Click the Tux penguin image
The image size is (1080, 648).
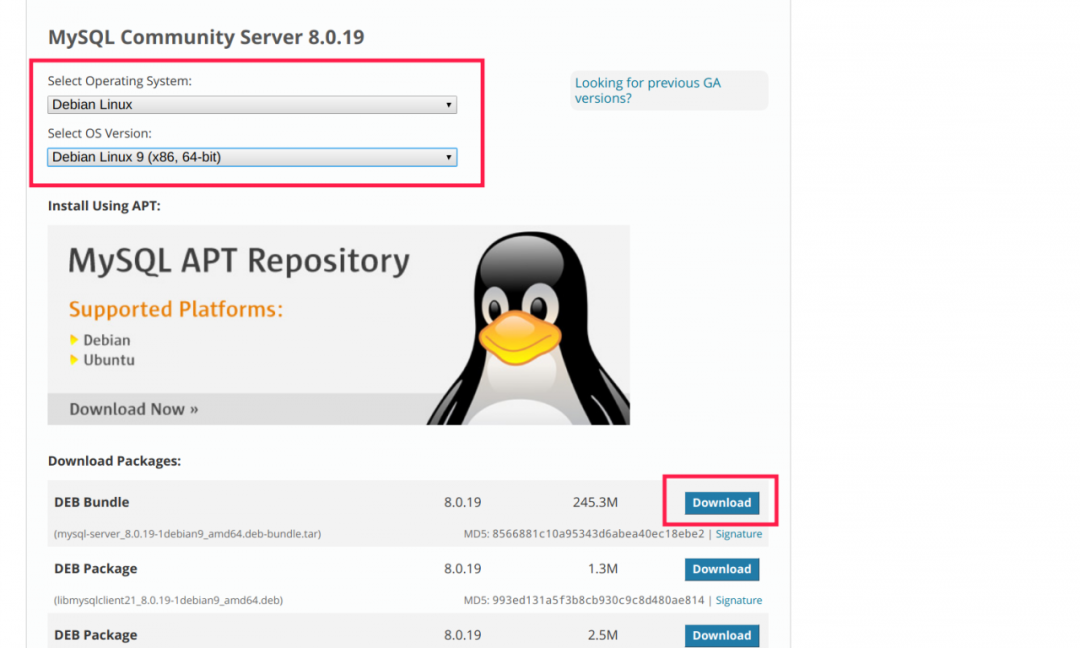[x=528, y=328]
